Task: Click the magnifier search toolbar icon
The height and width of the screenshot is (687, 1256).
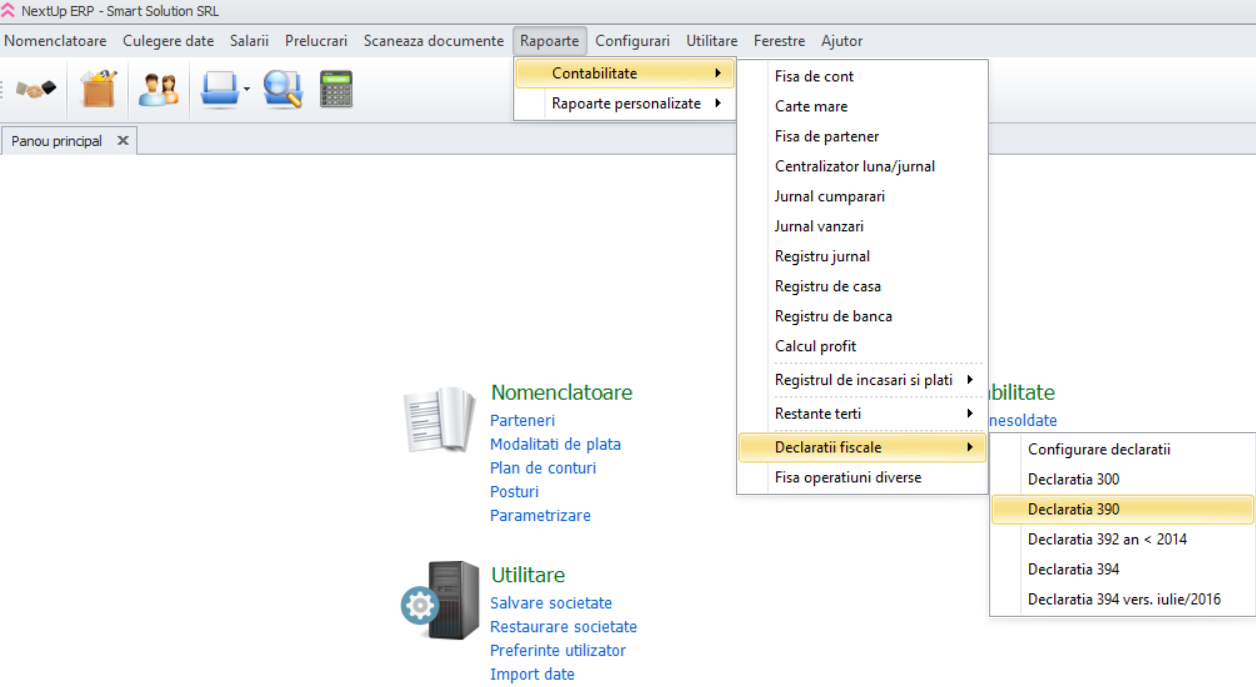Action: point(283,90)
